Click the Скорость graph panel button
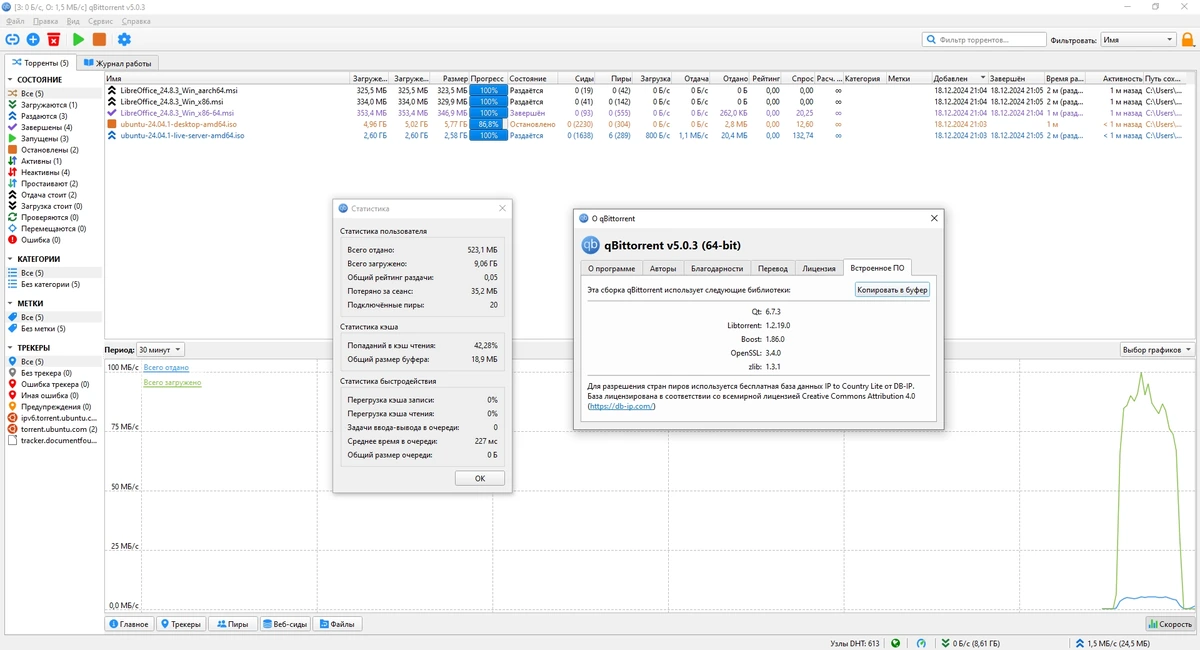Image resolution: width=1200 pixels, height=650 pixels. coord(1170,624)
